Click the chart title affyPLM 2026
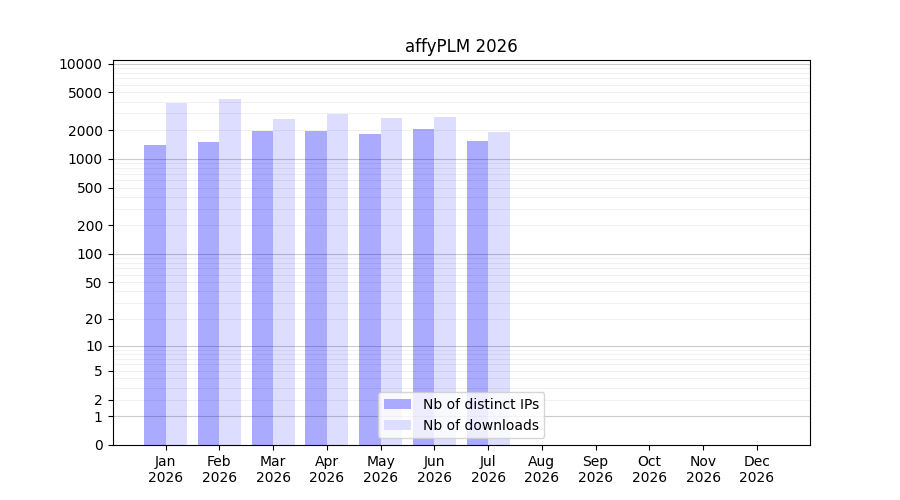Viewport: 900px width, 500px height. (461, 46)
